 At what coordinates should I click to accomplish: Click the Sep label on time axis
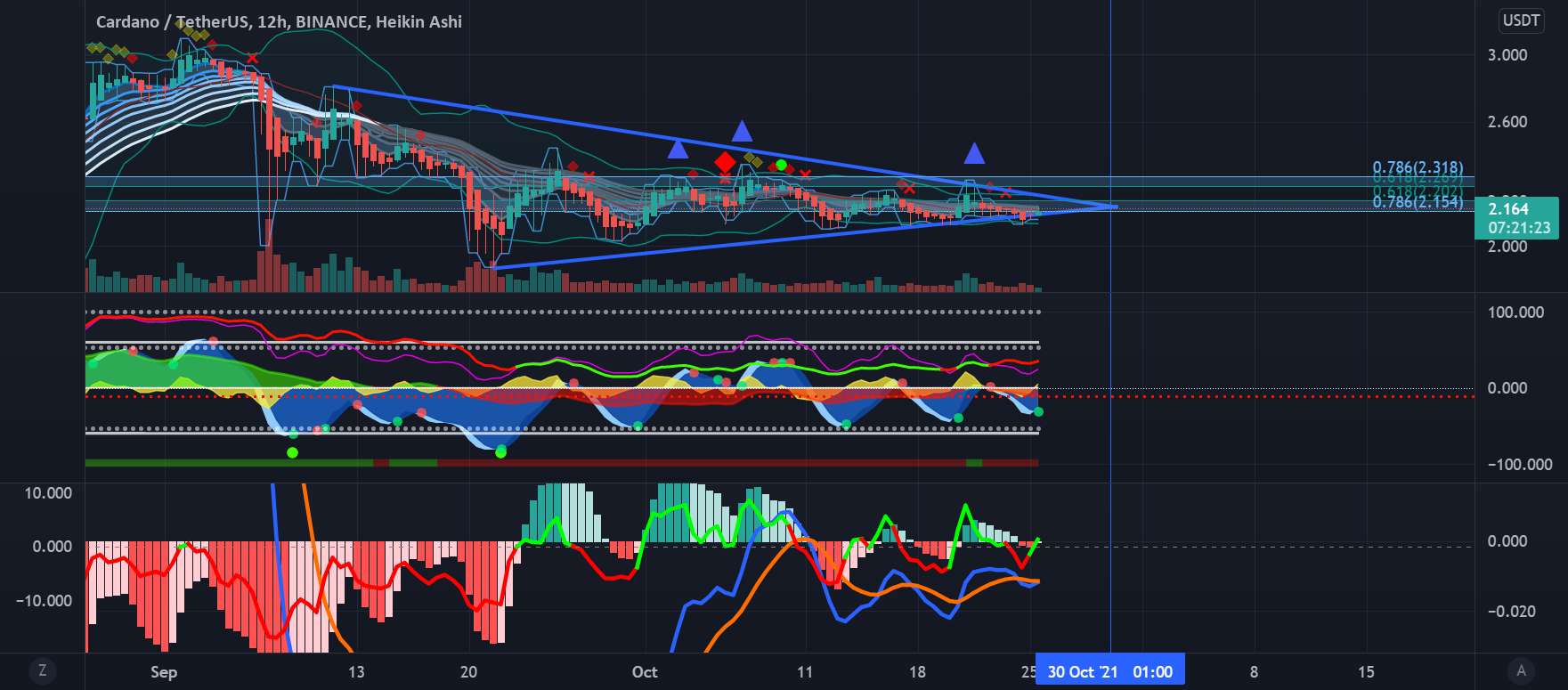point(164,672)
